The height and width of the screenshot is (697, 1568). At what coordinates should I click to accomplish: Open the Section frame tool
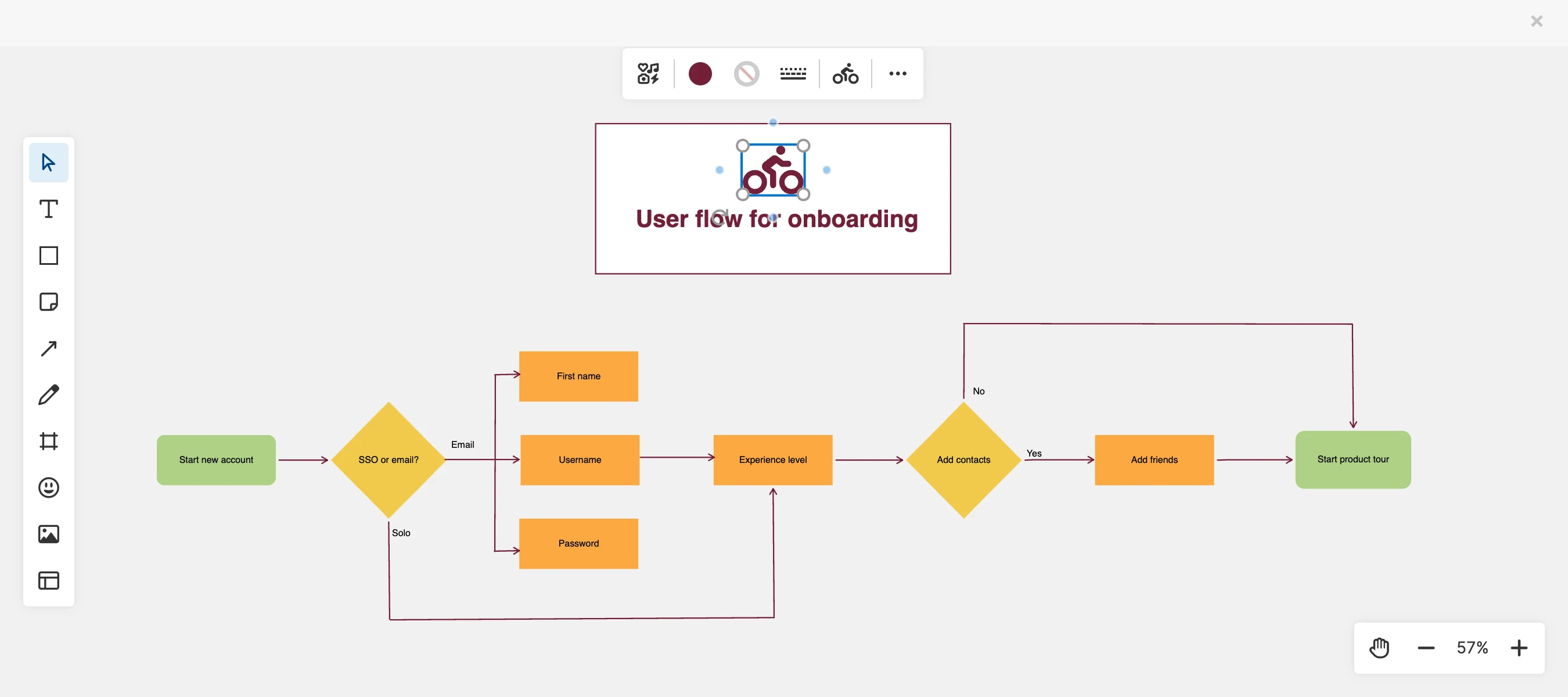[x=49, y=441]
